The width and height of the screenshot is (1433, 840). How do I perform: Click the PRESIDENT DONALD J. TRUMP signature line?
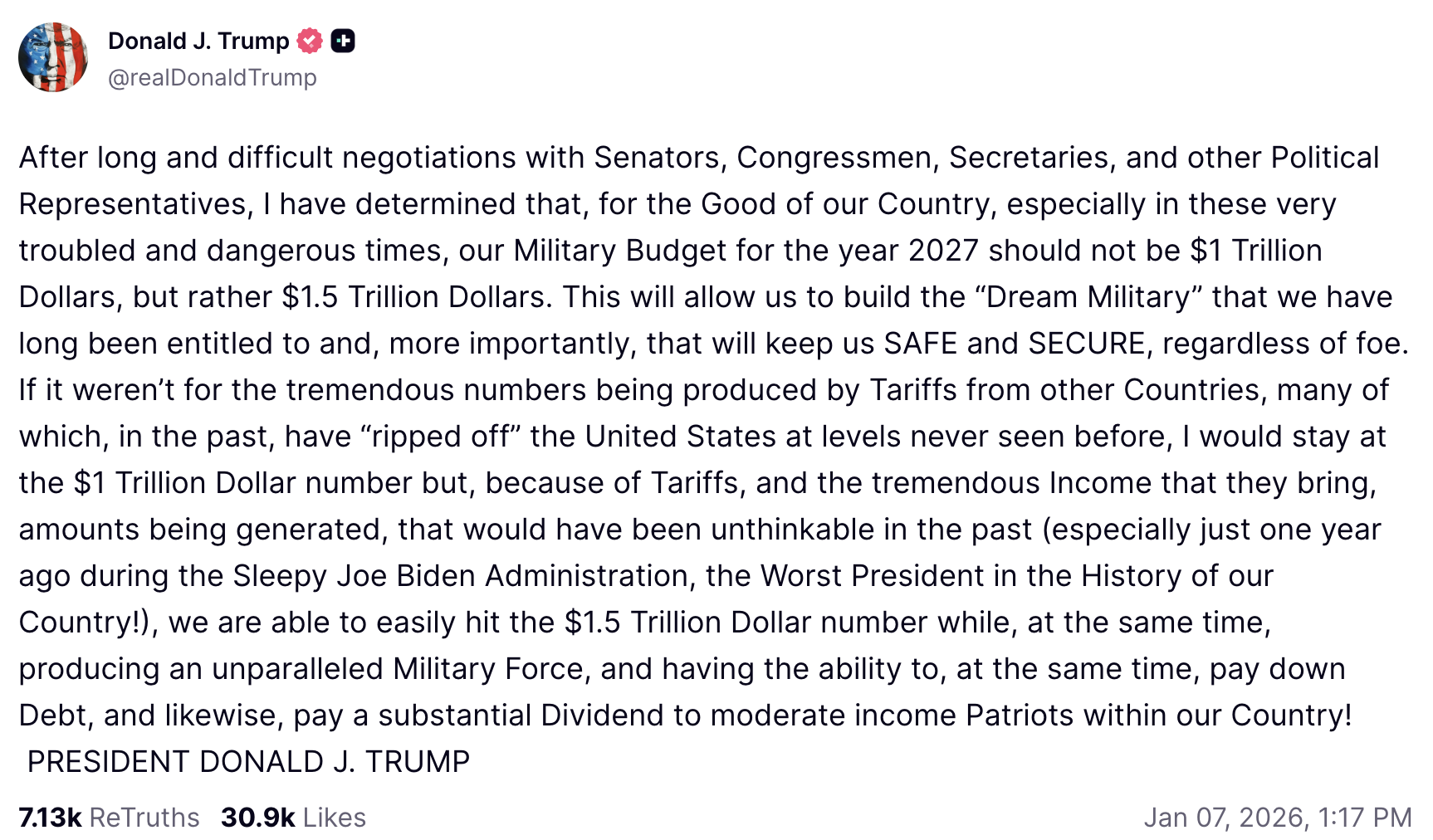248,762
